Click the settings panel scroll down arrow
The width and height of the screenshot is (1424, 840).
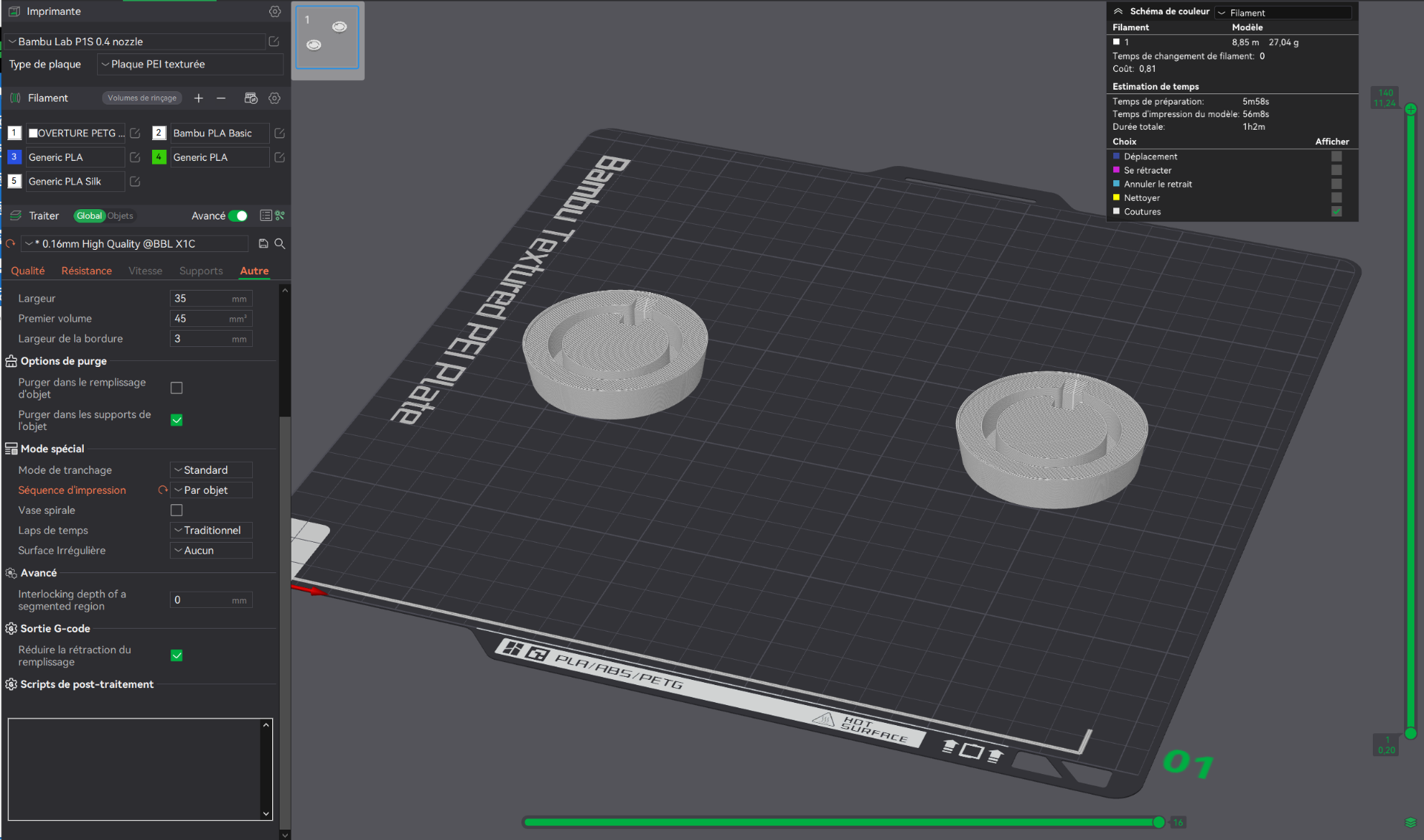coord(285,835)
